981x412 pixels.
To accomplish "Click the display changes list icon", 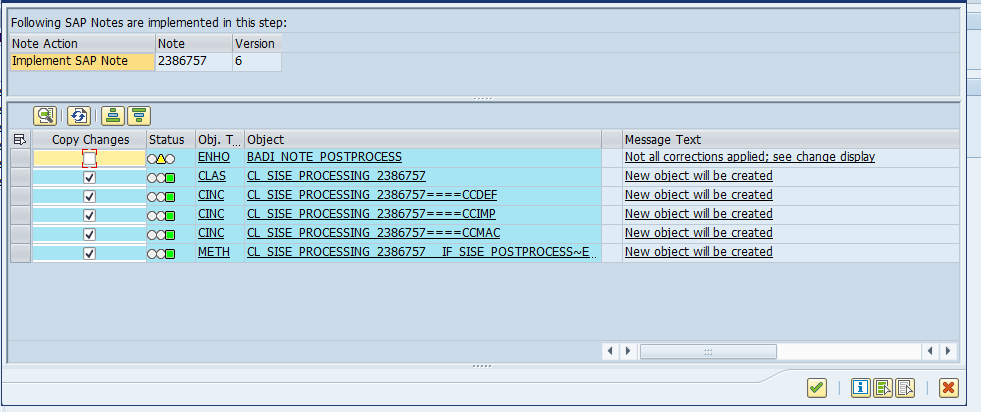I will coord(883,388).
